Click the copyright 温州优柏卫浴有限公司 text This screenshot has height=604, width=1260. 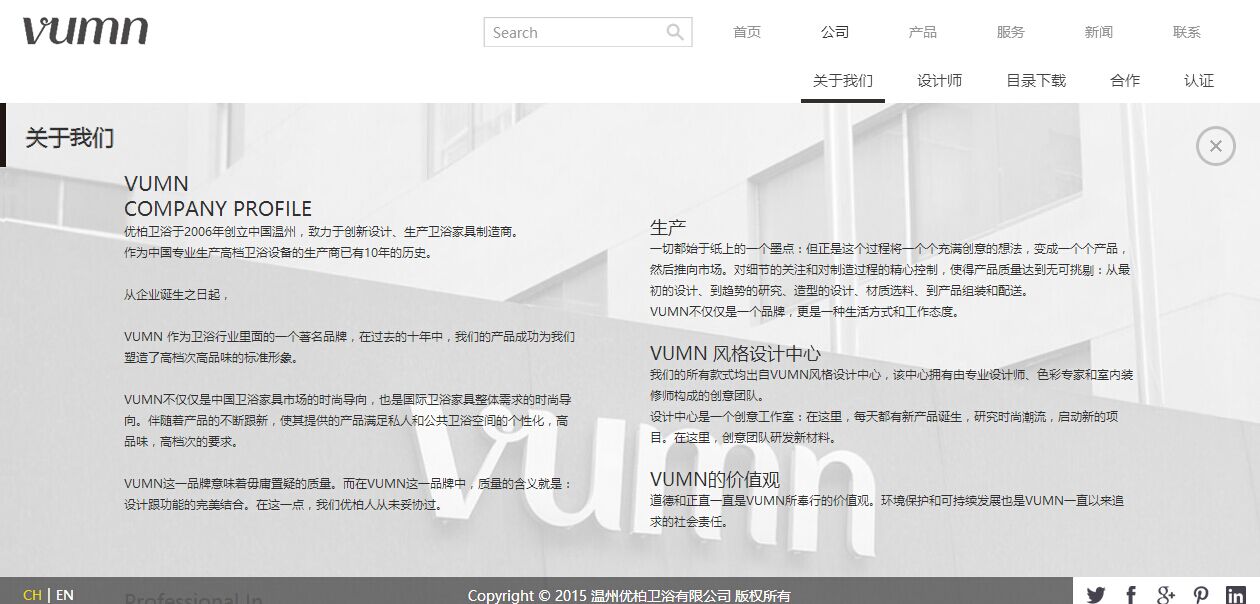pyautogui.click(x=661, y=596)
